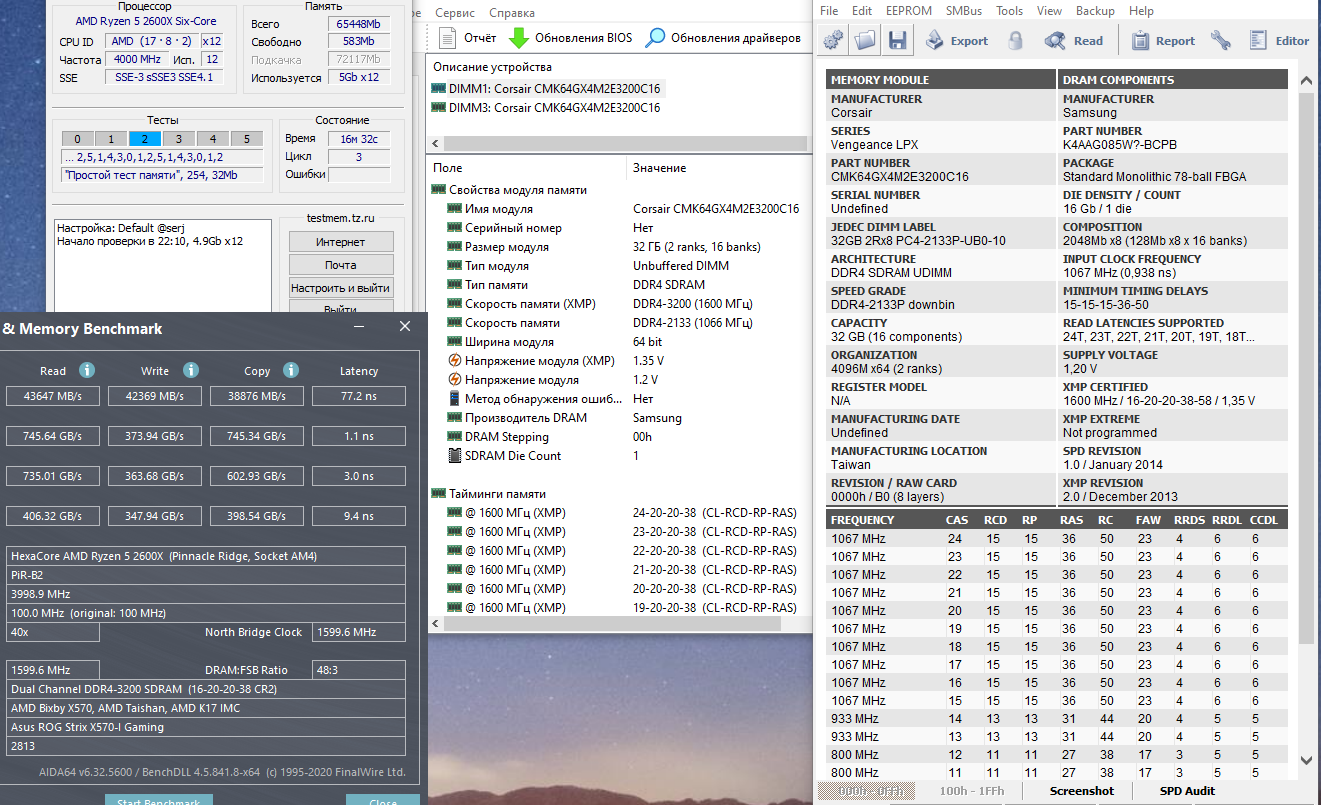
Task: Select the Производитель DRAM row
Action: [618, 418]
